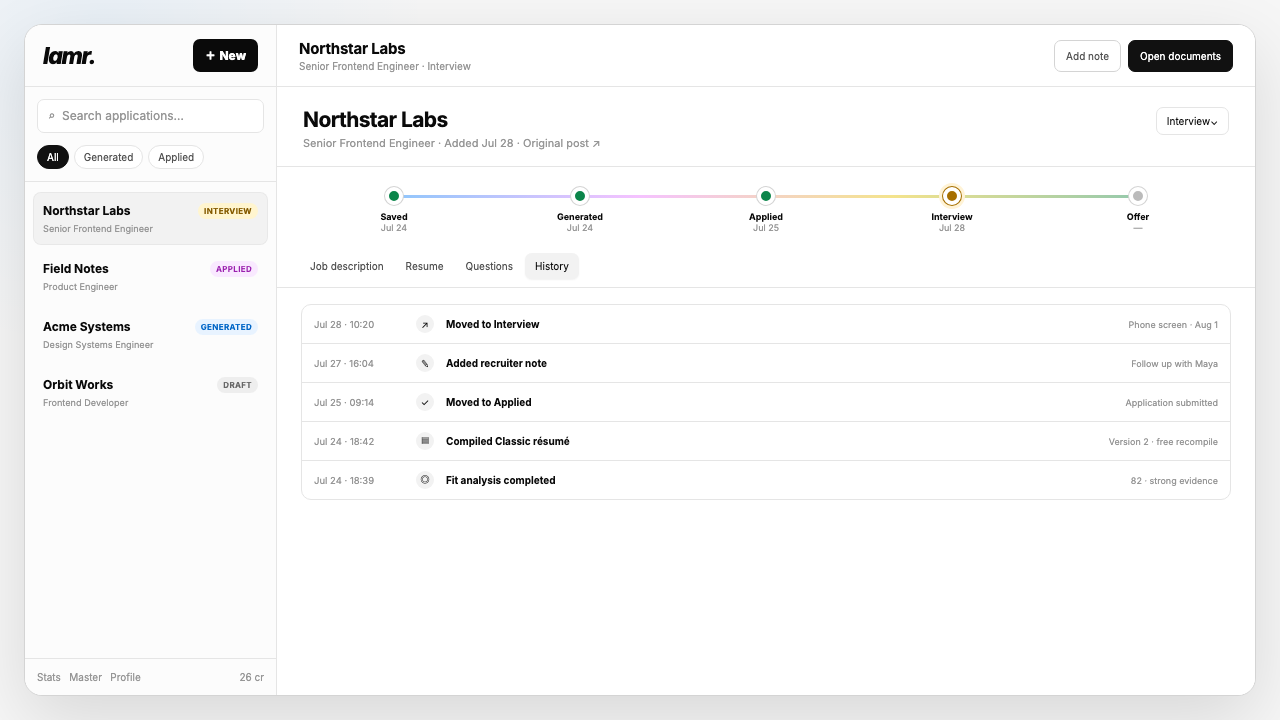Click the Moved to Applied checkmark icon
Viewport: 1280px width, 720px height.
tap(425, 402)
